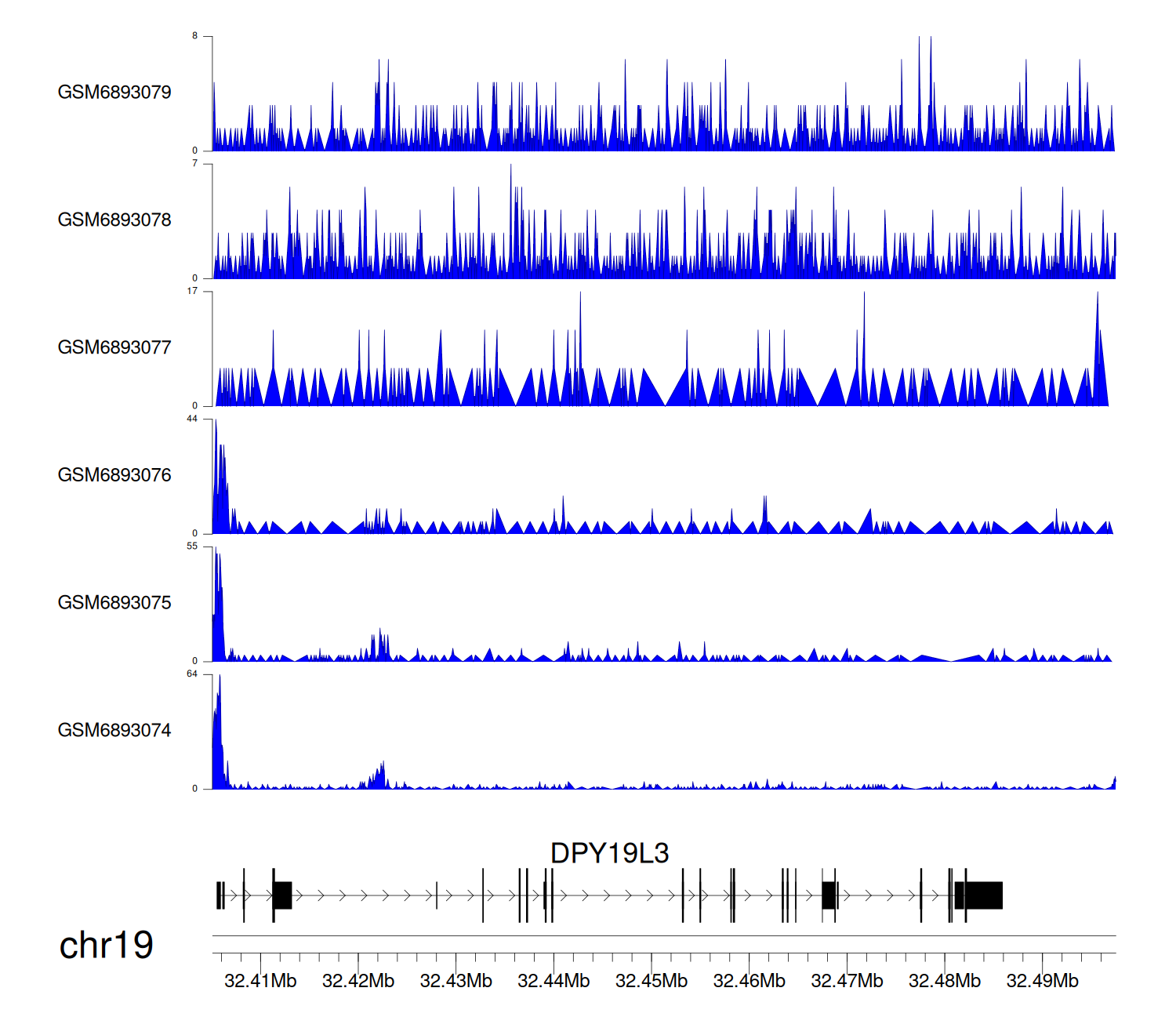1176x1035 pixels.
Task: Click the GSM6893077 track name
Action: click(x=114, y=347)
